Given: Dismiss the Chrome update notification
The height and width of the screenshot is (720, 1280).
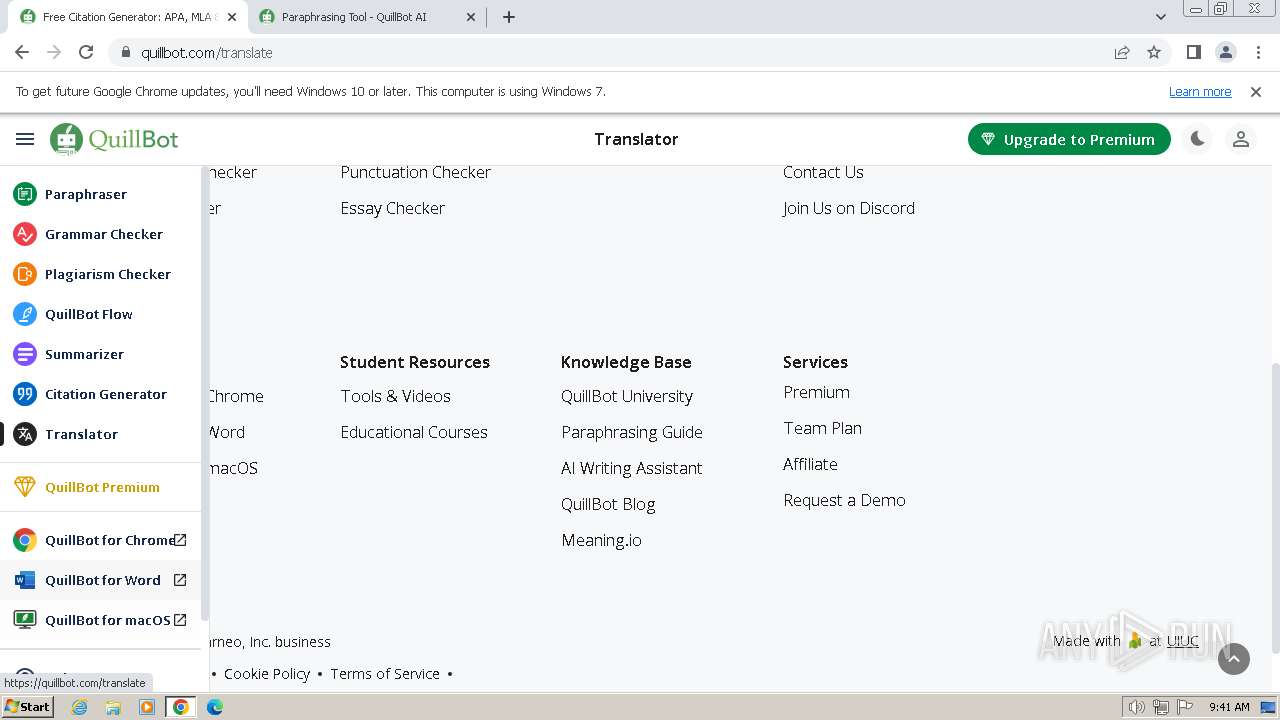Looking at the screenshot, I should [x=1256, y=91].
